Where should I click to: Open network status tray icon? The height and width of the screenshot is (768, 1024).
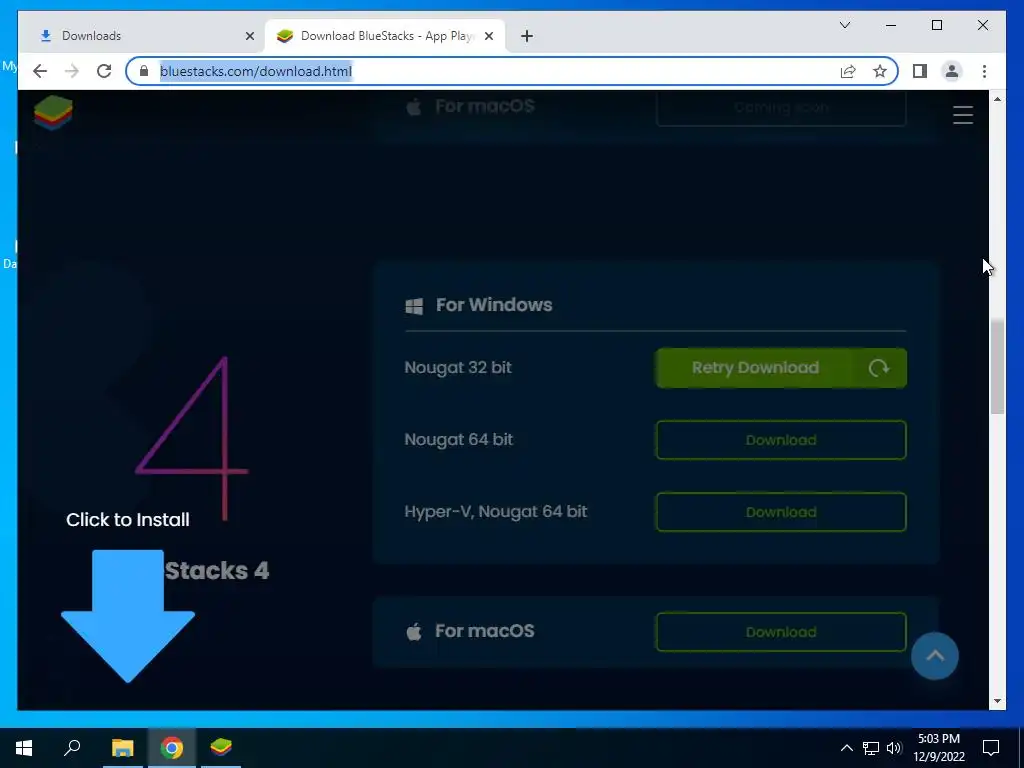[871, 748]
